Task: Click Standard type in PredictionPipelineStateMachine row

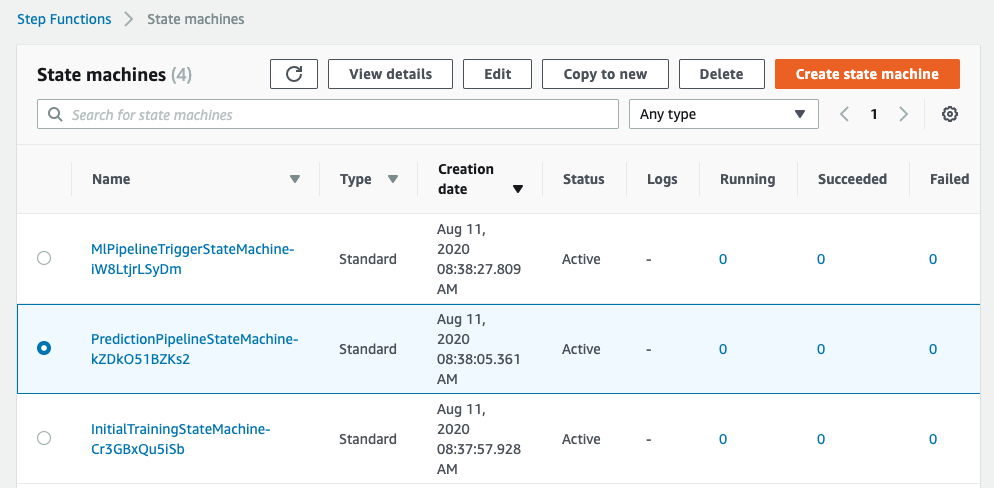Action: [x=368, y=349]
